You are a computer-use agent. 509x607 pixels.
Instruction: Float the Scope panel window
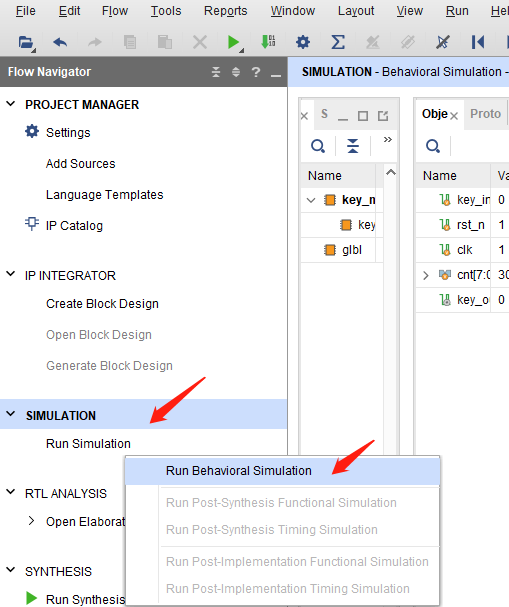(383, 116)
